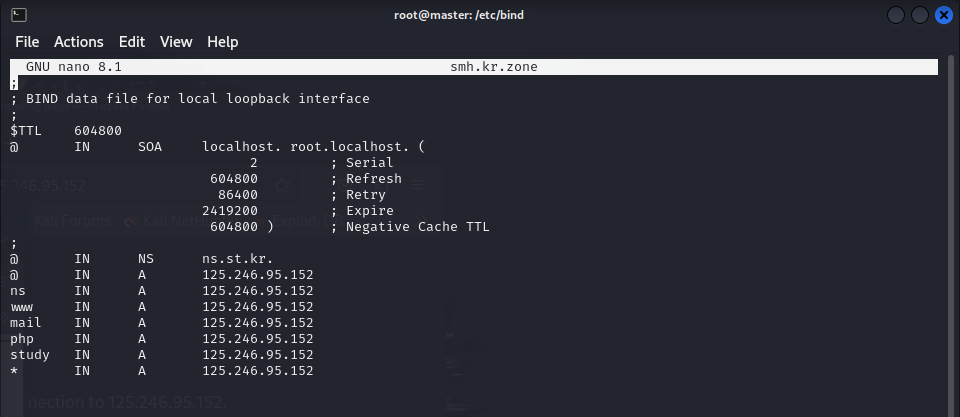Click the smh.kr.zone filename in nano header
The width and height of the screenshot is (960, 417).
click(493, 67)
